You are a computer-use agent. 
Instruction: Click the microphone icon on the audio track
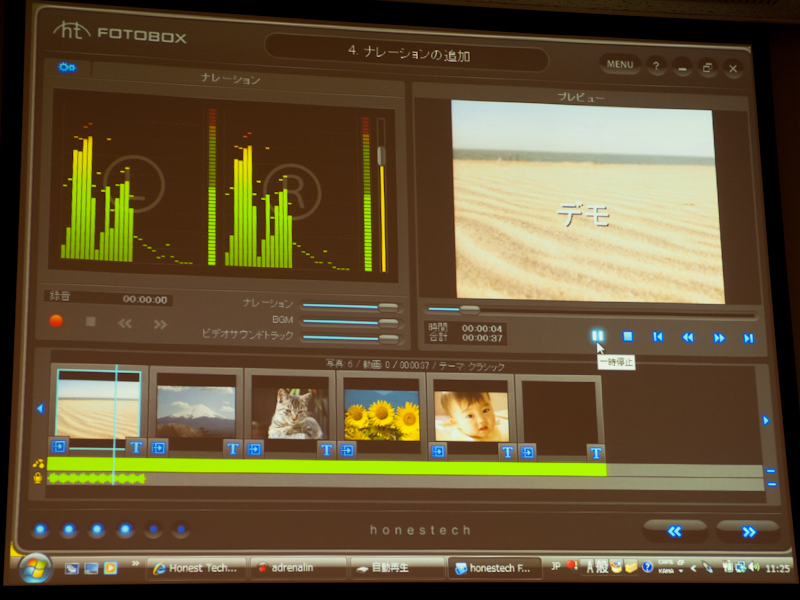click(x=36, y=478)
